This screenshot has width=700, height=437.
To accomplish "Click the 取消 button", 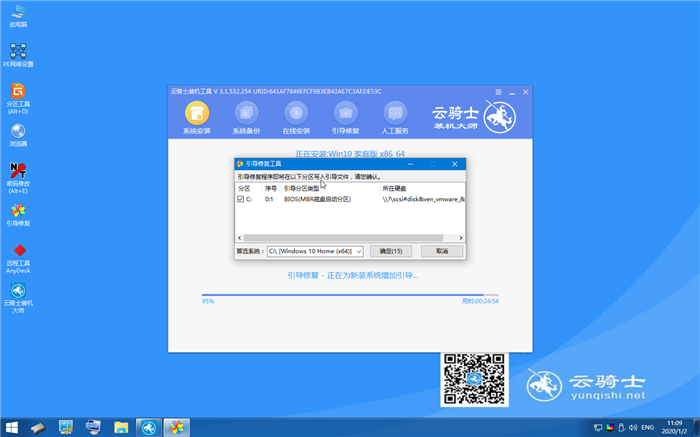I will pyautogui.click(x=442, y=251).
